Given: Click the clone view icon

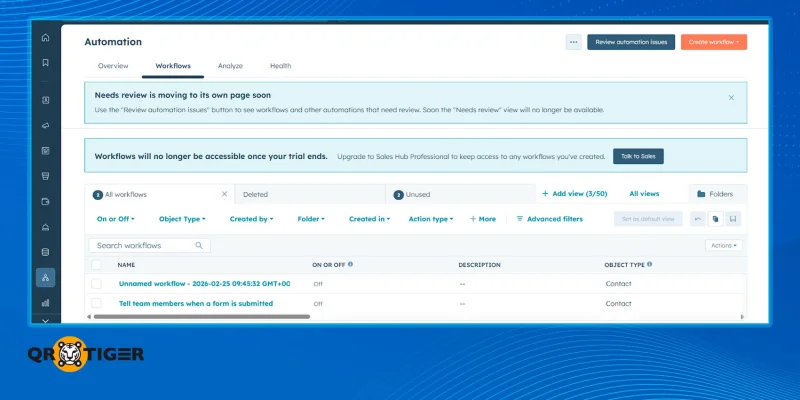Looking at the screenshot, I should coord(715,219).
